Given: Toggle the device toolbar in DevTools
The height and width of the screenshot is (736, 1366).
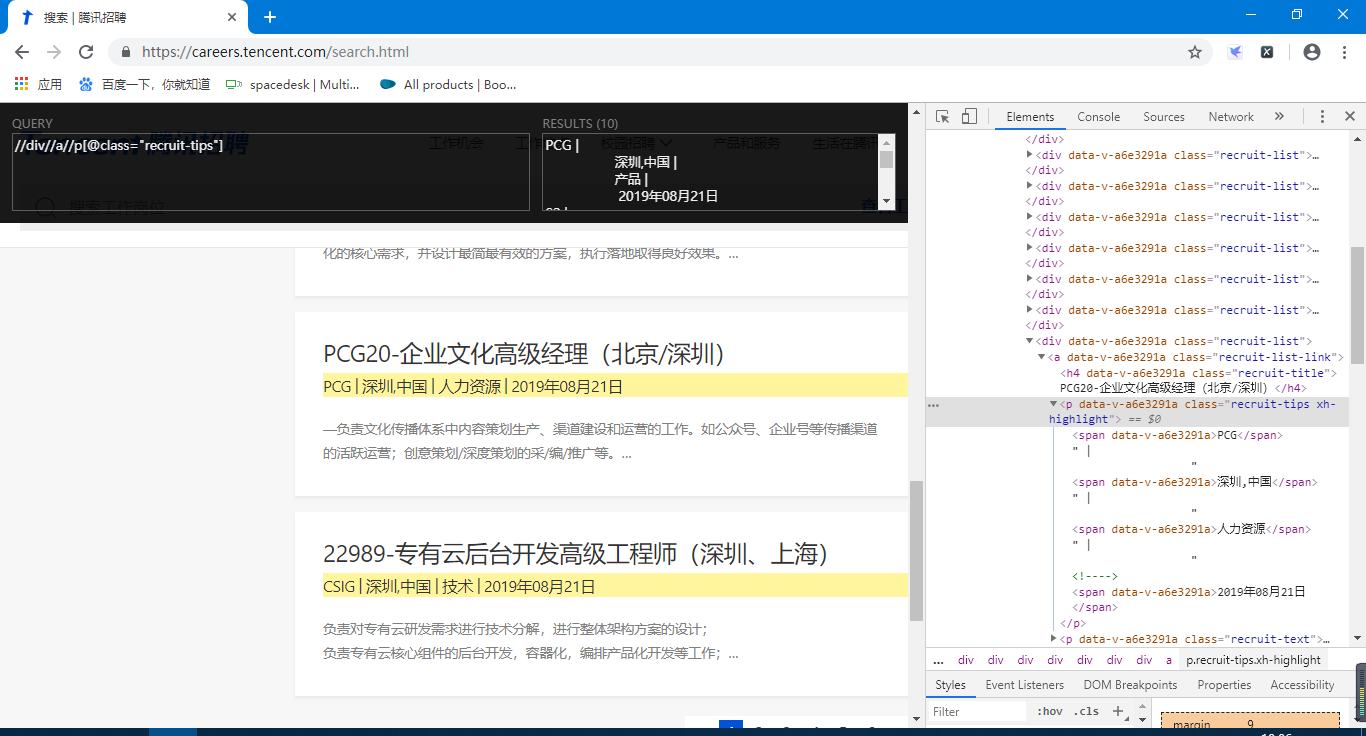Looking at the screenshot, I should pos(969,117).
